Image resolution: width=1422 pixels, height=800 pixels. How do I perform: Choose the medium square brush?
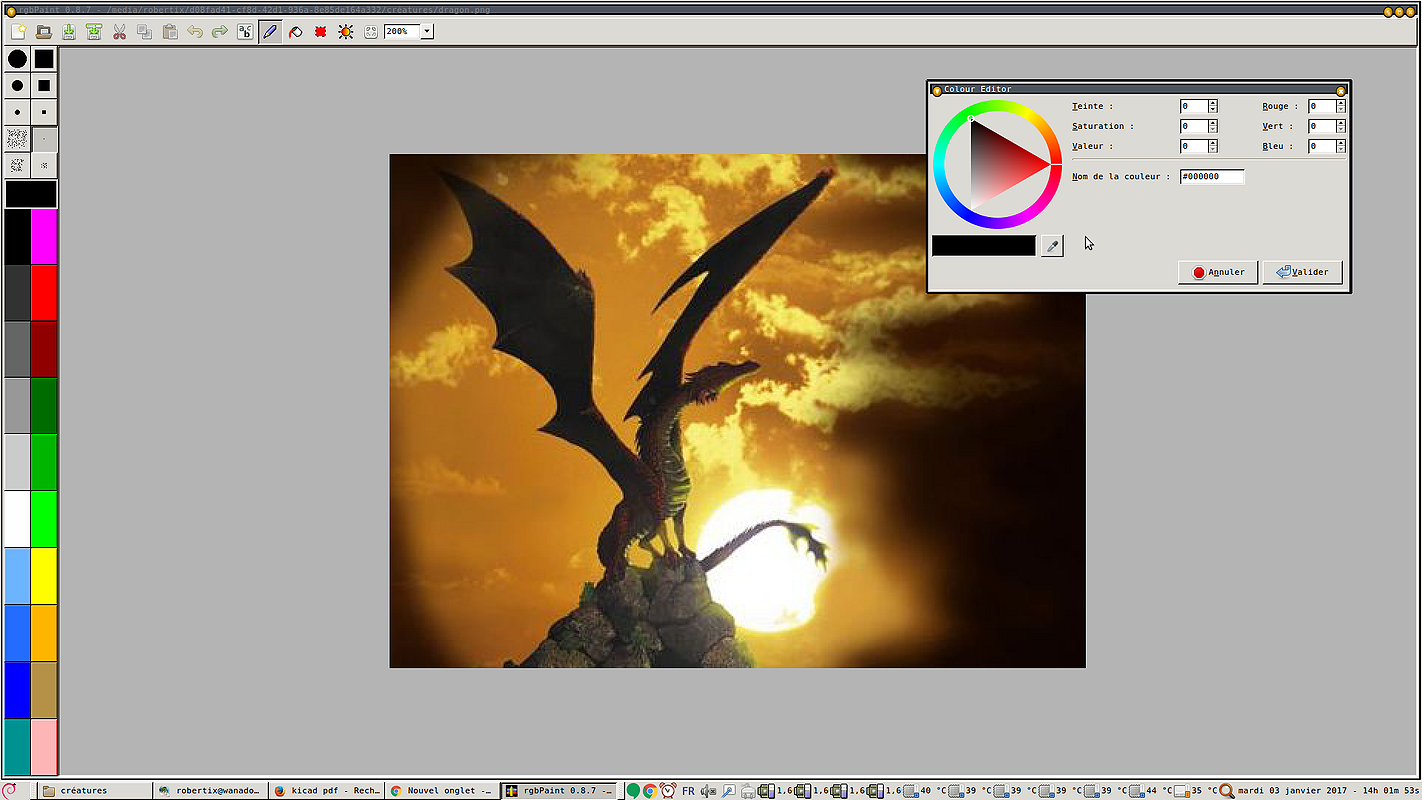(44, 86)
